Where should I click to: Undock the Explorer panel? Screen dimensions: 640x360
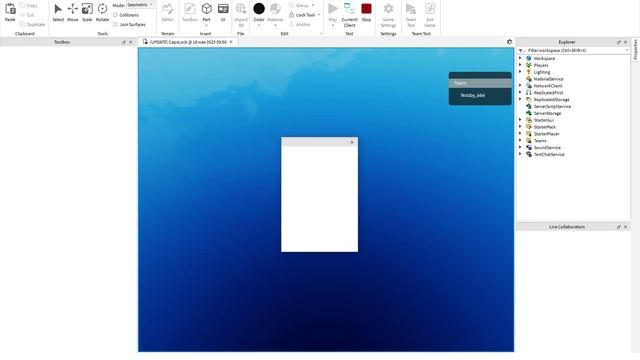[x=619, y=42]
